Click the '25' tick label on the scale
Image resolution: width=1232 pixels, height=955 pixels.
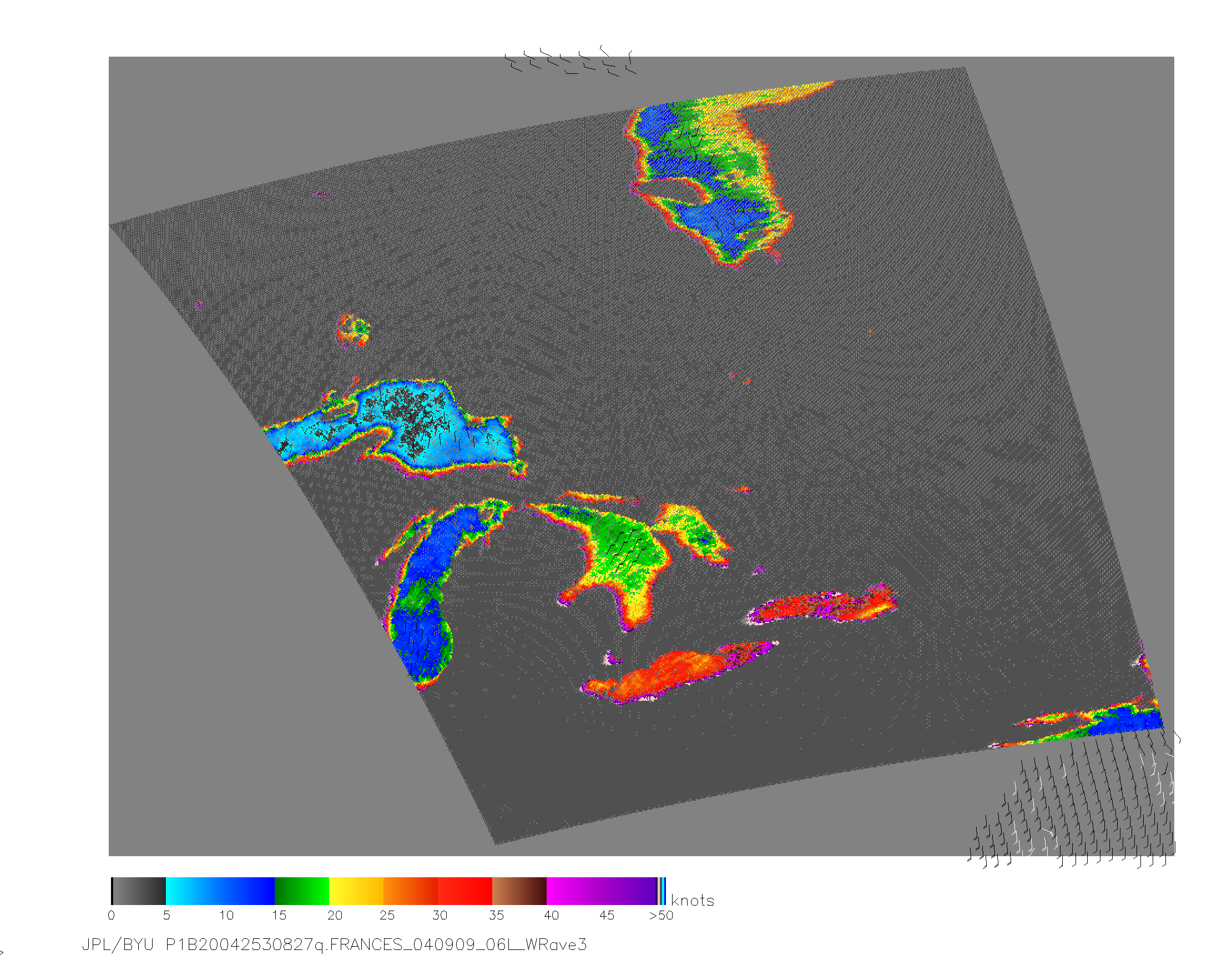coord(387,916)
